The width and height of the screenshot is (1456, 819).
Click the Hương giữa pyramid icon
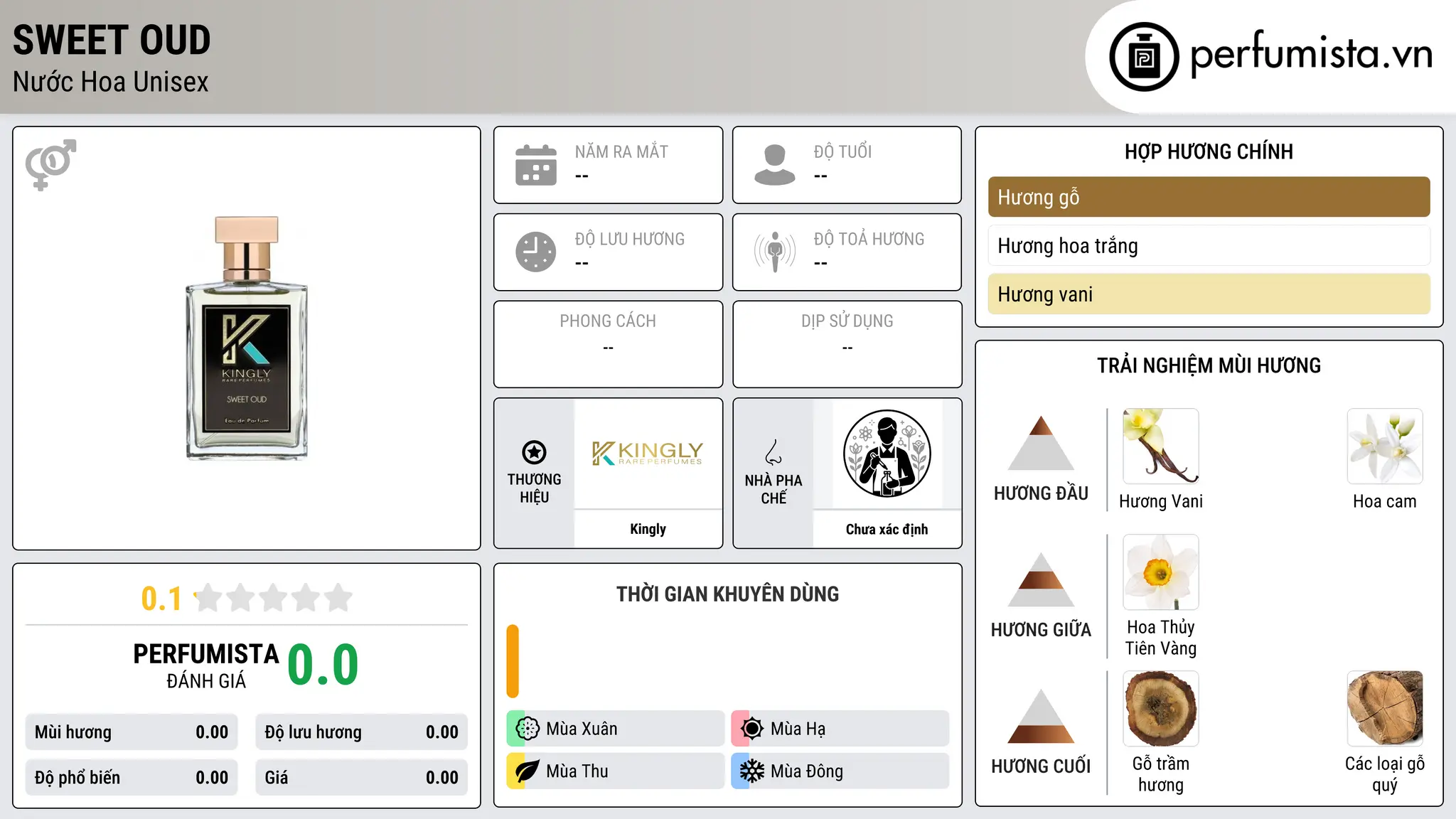click(1041, 579)
